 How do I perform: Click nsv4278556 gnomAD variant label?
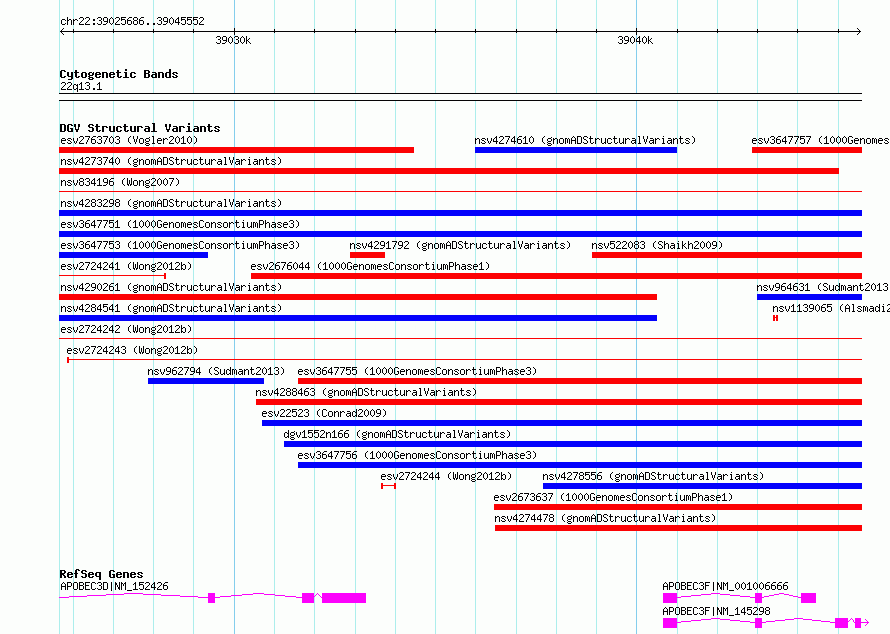(x=653, y=476)
